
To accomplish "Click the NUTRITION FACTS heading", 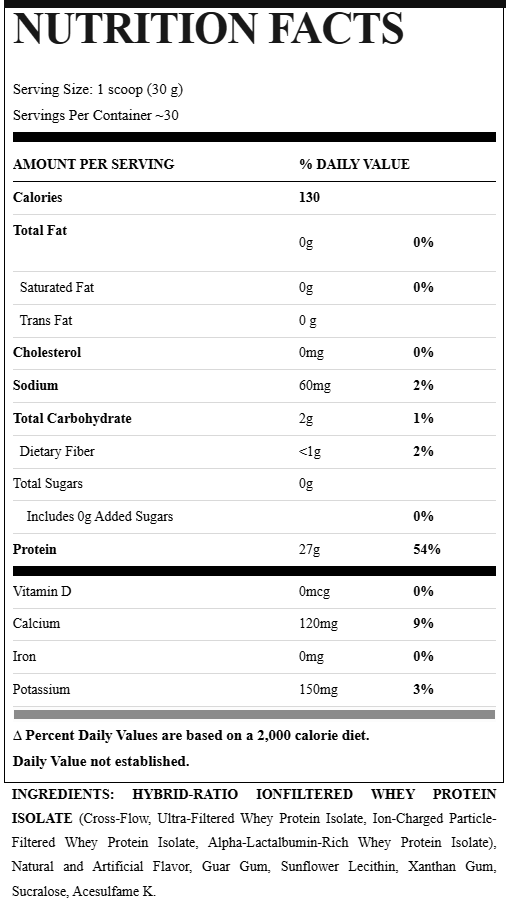I will click(x=208, y=29).
